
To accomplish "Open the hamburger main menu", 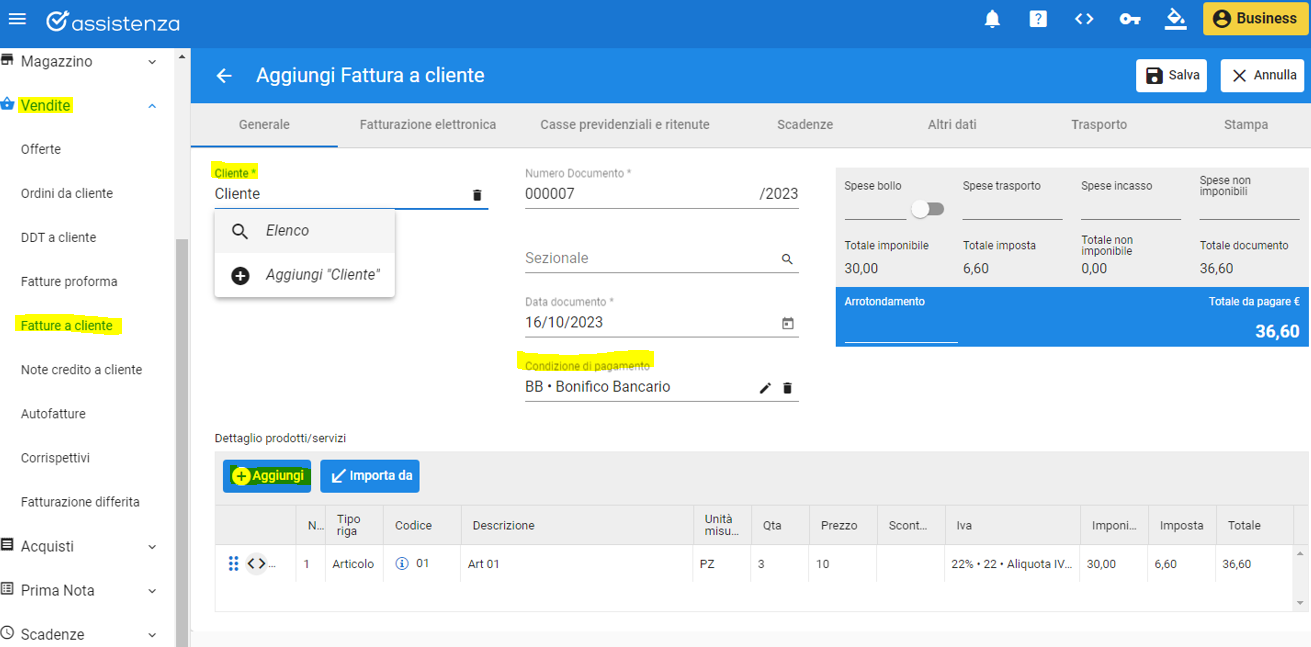I will tap(17, 19).
